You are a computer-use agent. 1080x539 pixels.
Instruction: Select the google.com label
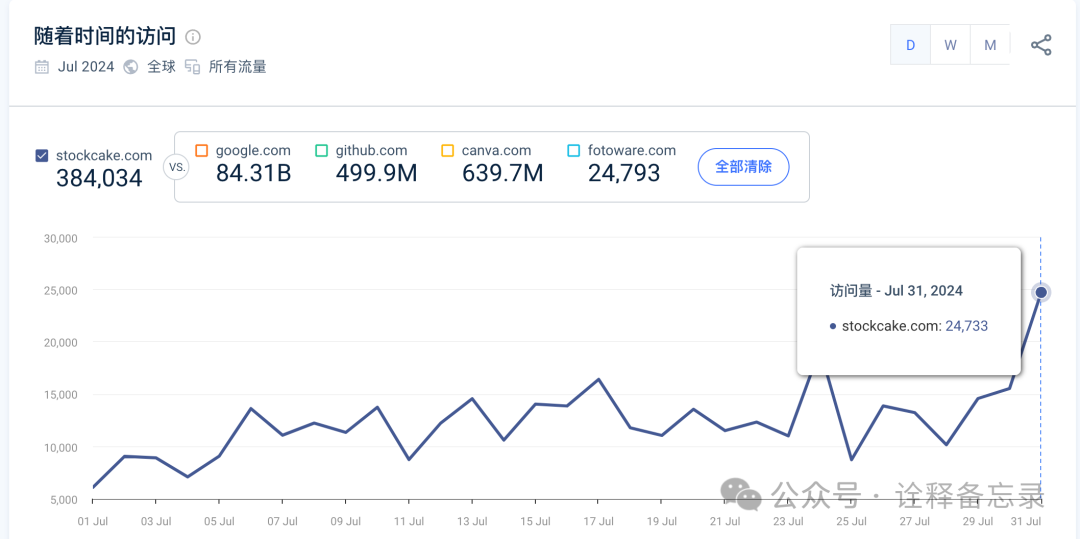(x=253, y=150)
